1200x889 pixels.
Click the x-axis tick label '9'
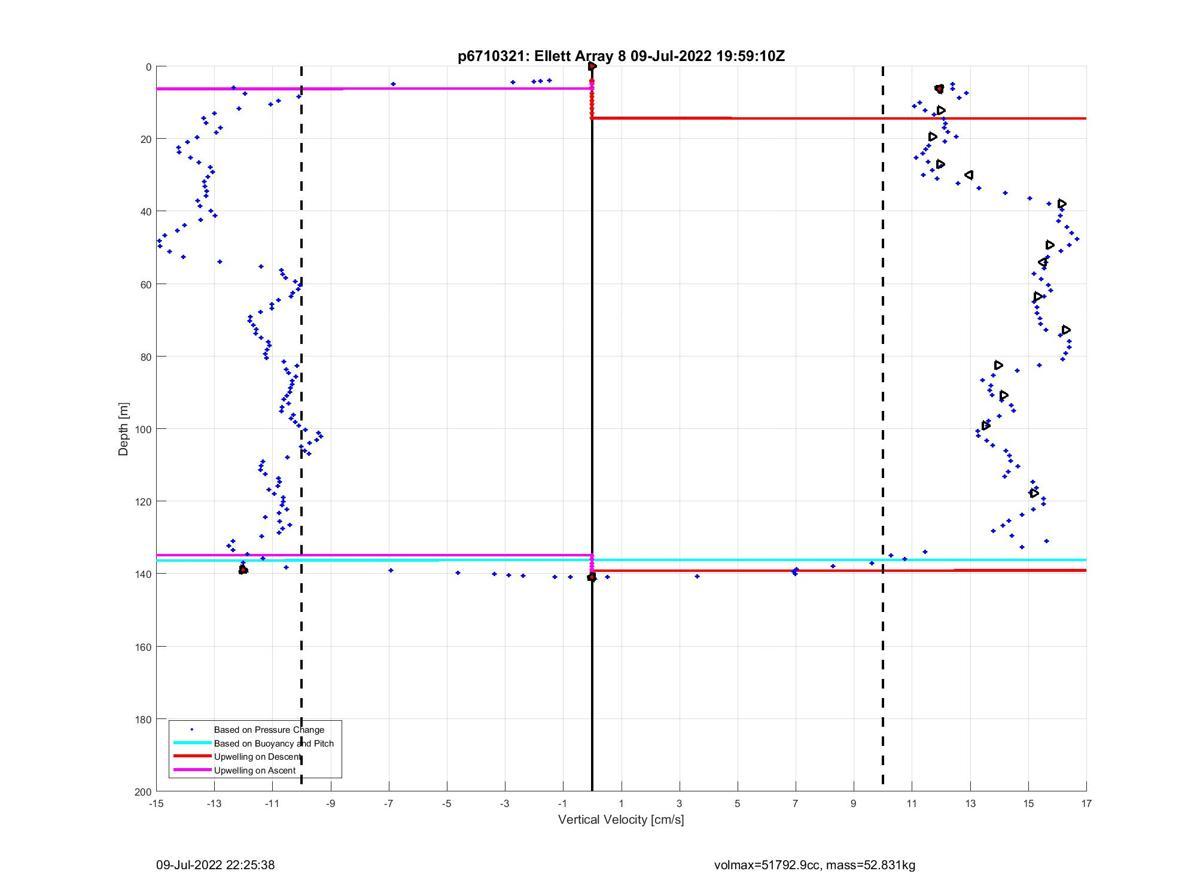(x=854, y=803)
